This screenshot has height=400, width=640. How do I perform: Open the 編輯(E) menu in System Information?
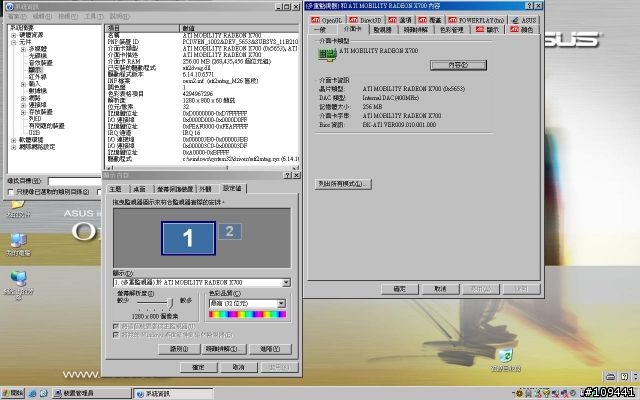click(x=42, y=16)
